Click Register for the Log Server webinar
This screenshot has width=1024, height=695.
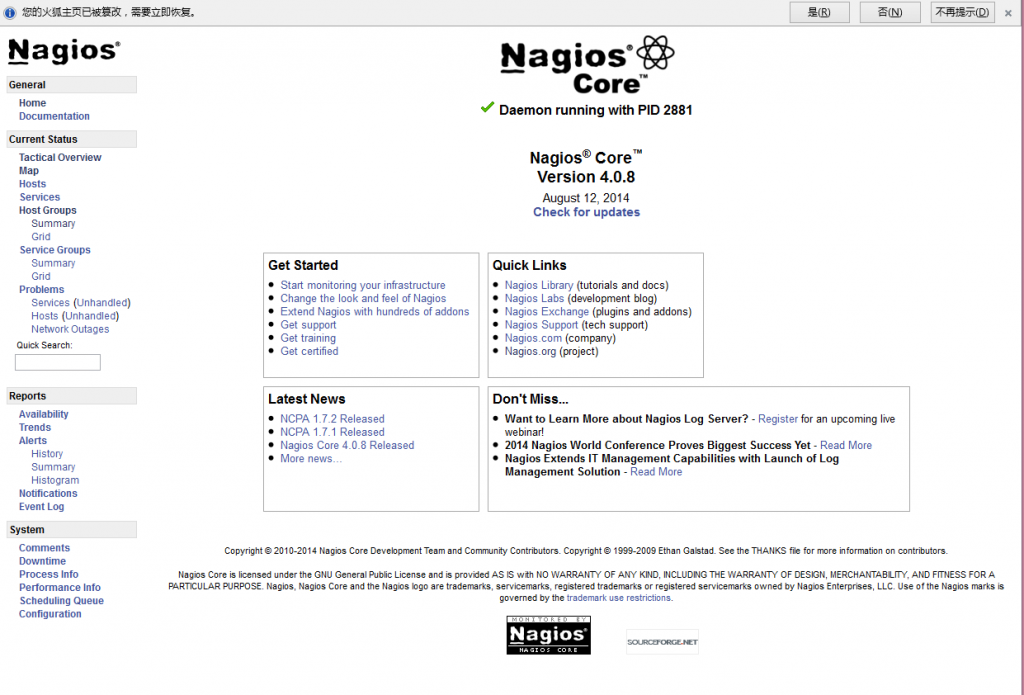778,419
